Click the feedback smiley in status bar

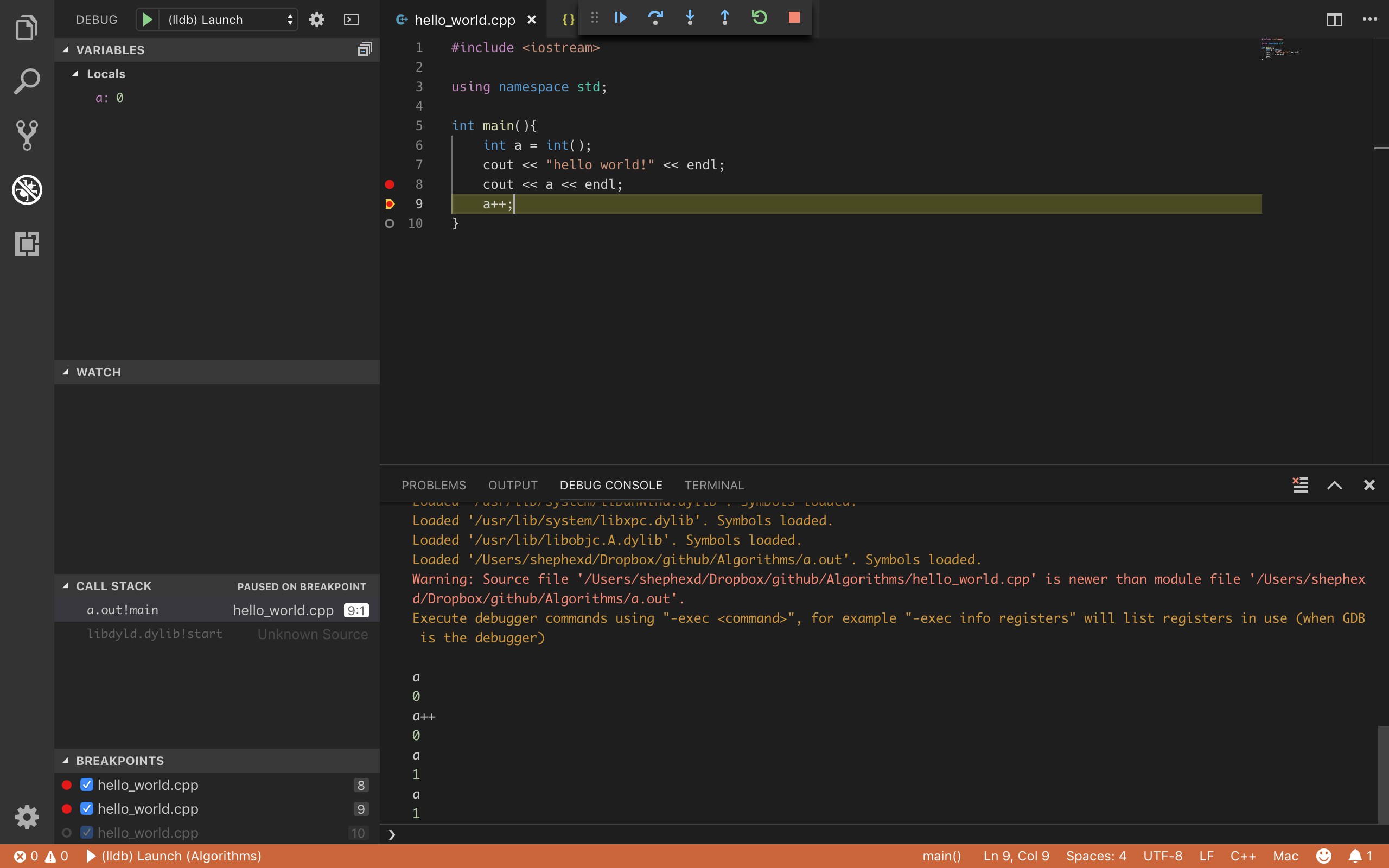(x=1323, y=856)
